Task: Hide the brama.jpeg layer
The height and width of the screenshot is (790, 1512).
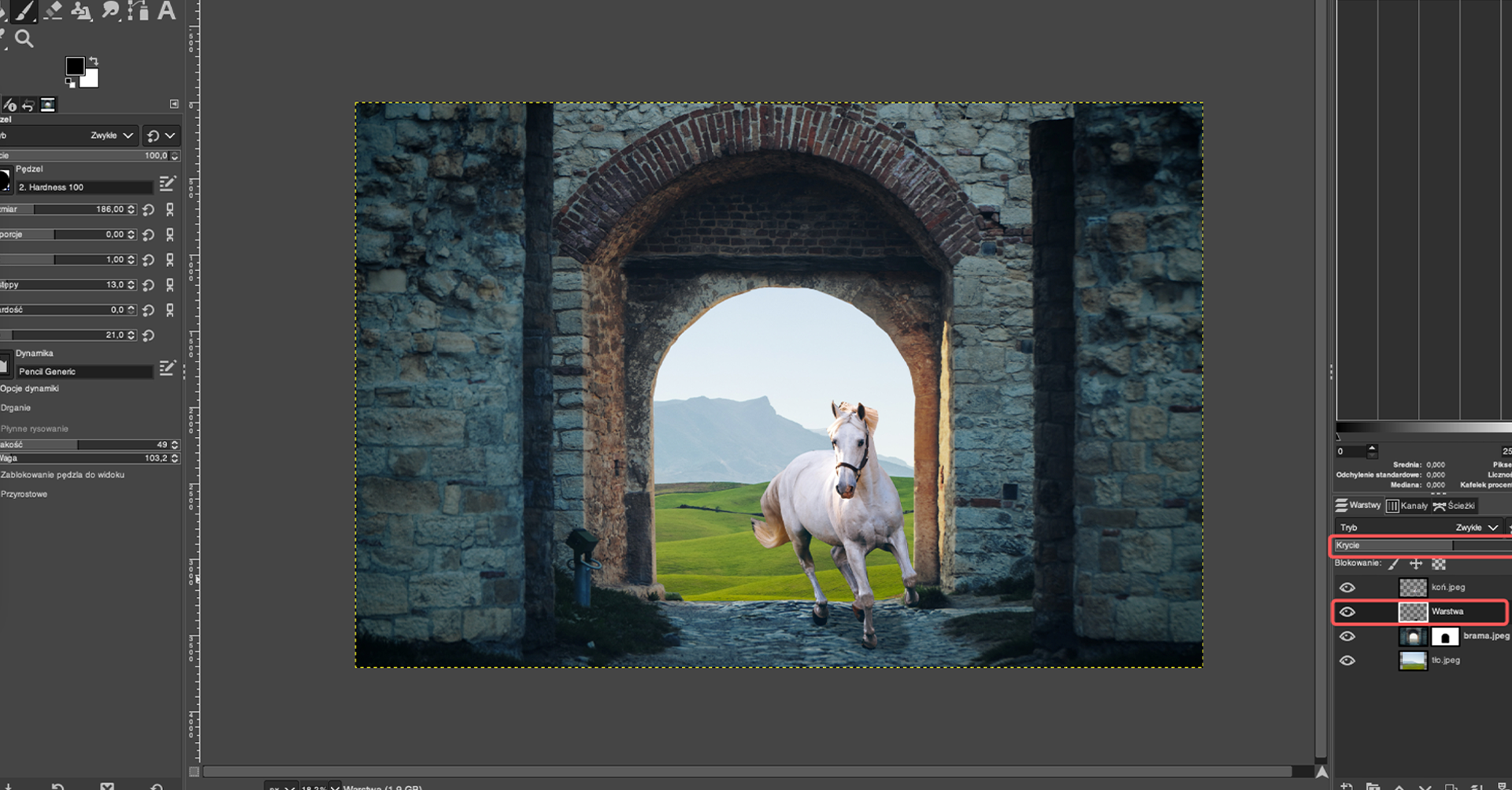Action: [x=1347, y=636]
